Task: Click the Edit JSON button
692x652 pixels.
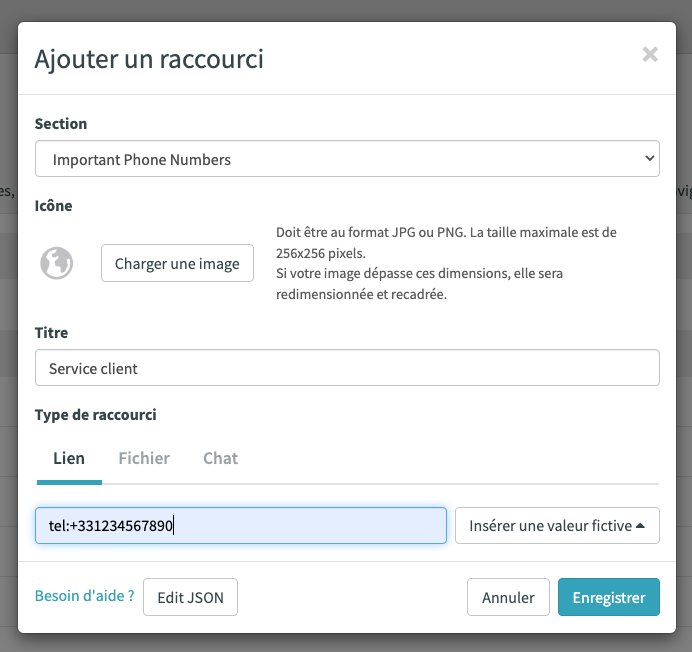Action: click(190, 597)
